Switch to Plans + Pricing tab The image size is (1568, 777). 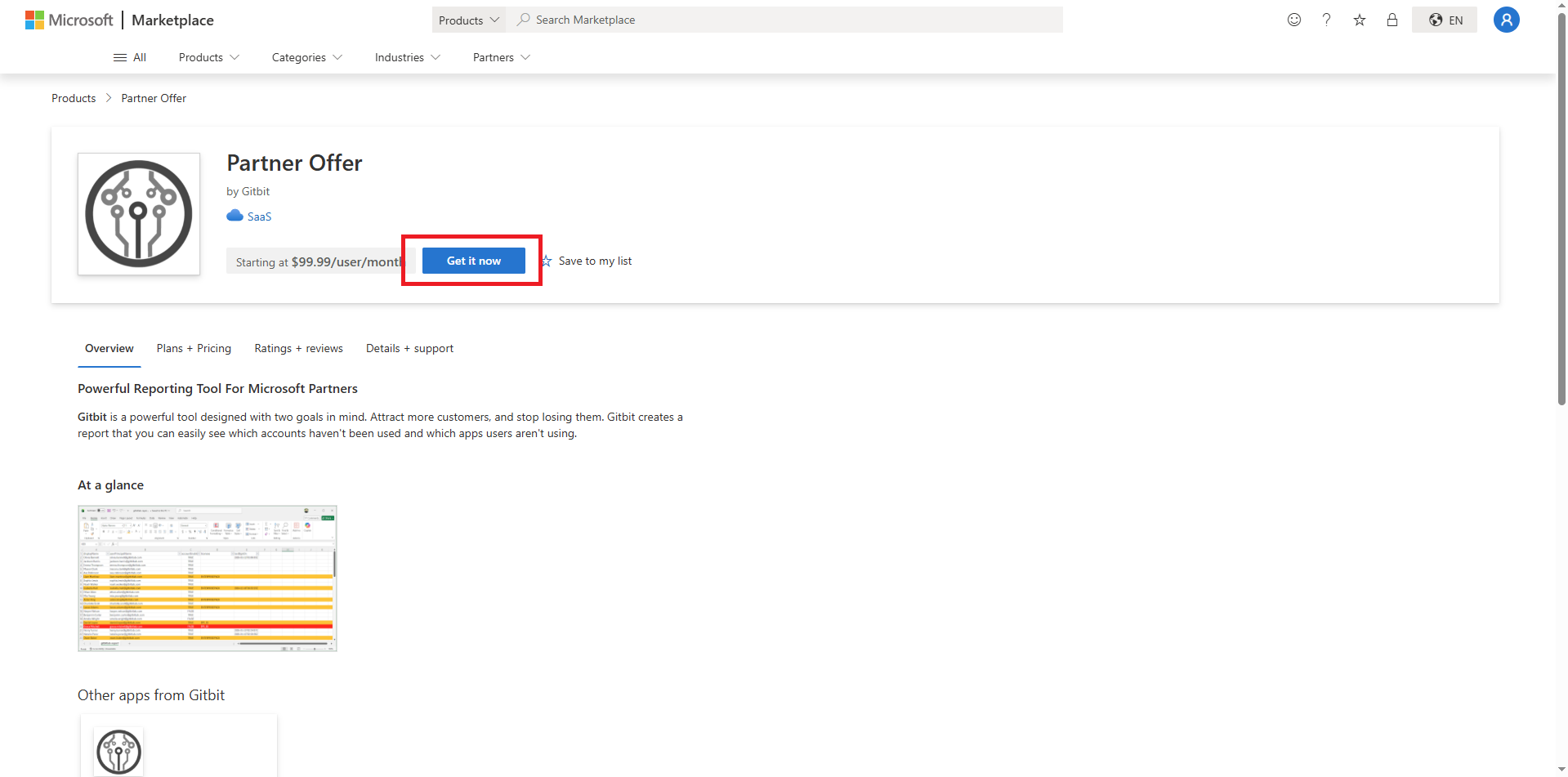coord(194,348)
